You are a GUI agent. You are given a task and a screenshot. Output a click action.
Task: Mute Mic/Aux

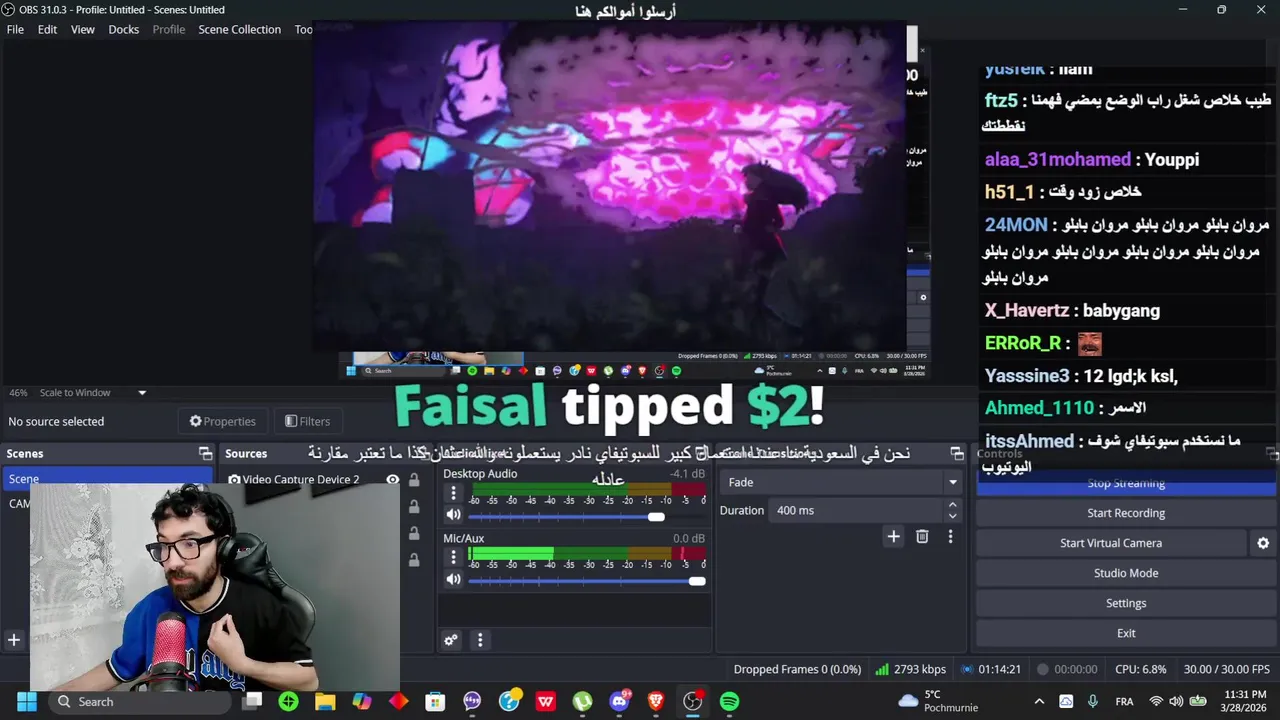point(453,579)
